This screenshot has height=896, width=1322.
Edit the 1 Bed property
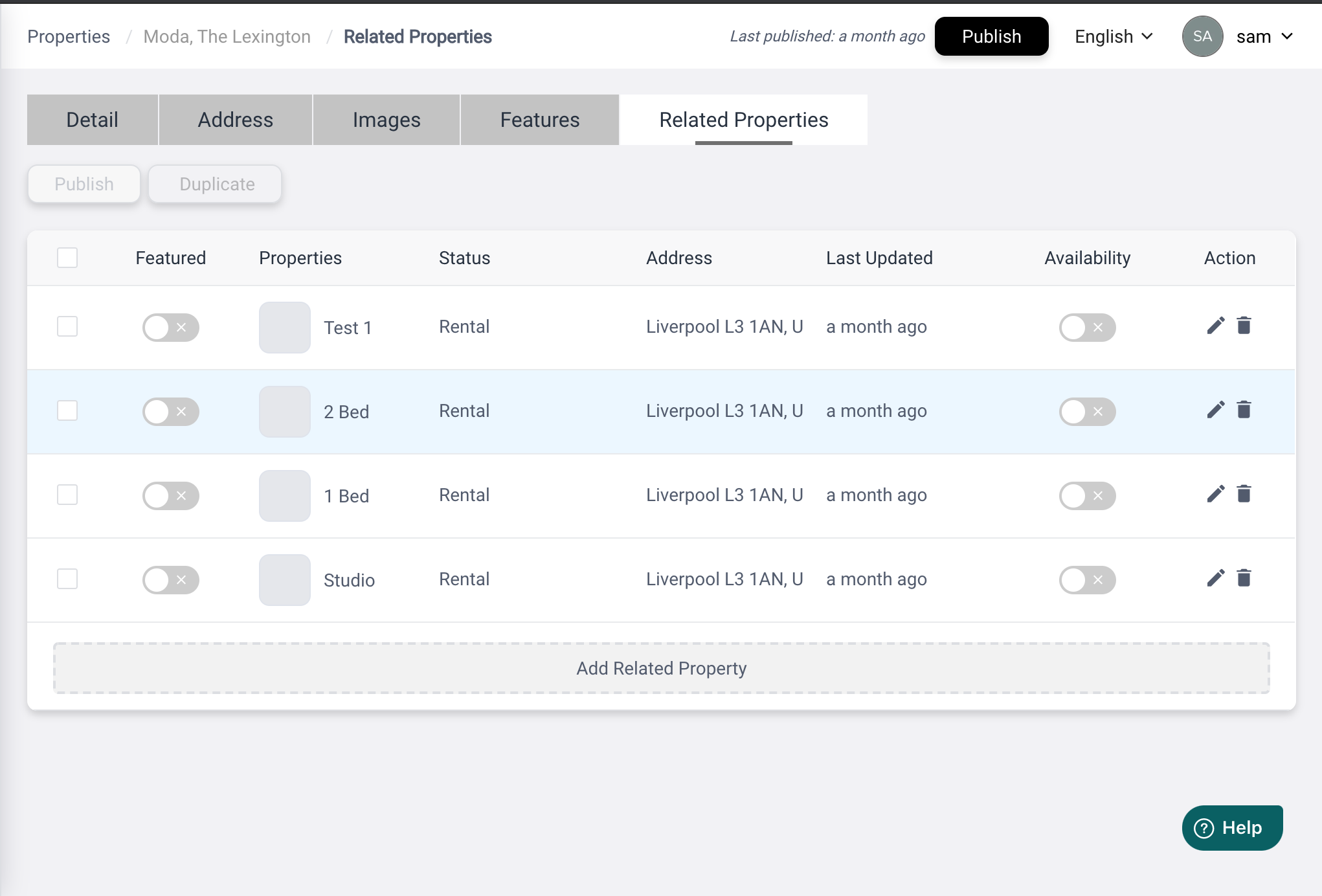pyautogui.click(x=1215, y=494)
